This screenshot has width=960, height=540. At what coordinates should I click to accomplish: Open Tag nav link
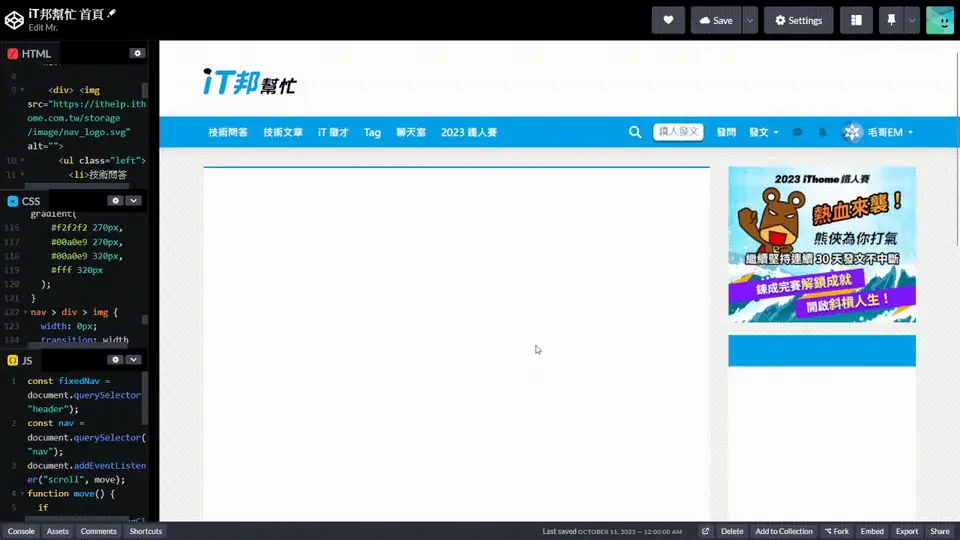[372, 132]
